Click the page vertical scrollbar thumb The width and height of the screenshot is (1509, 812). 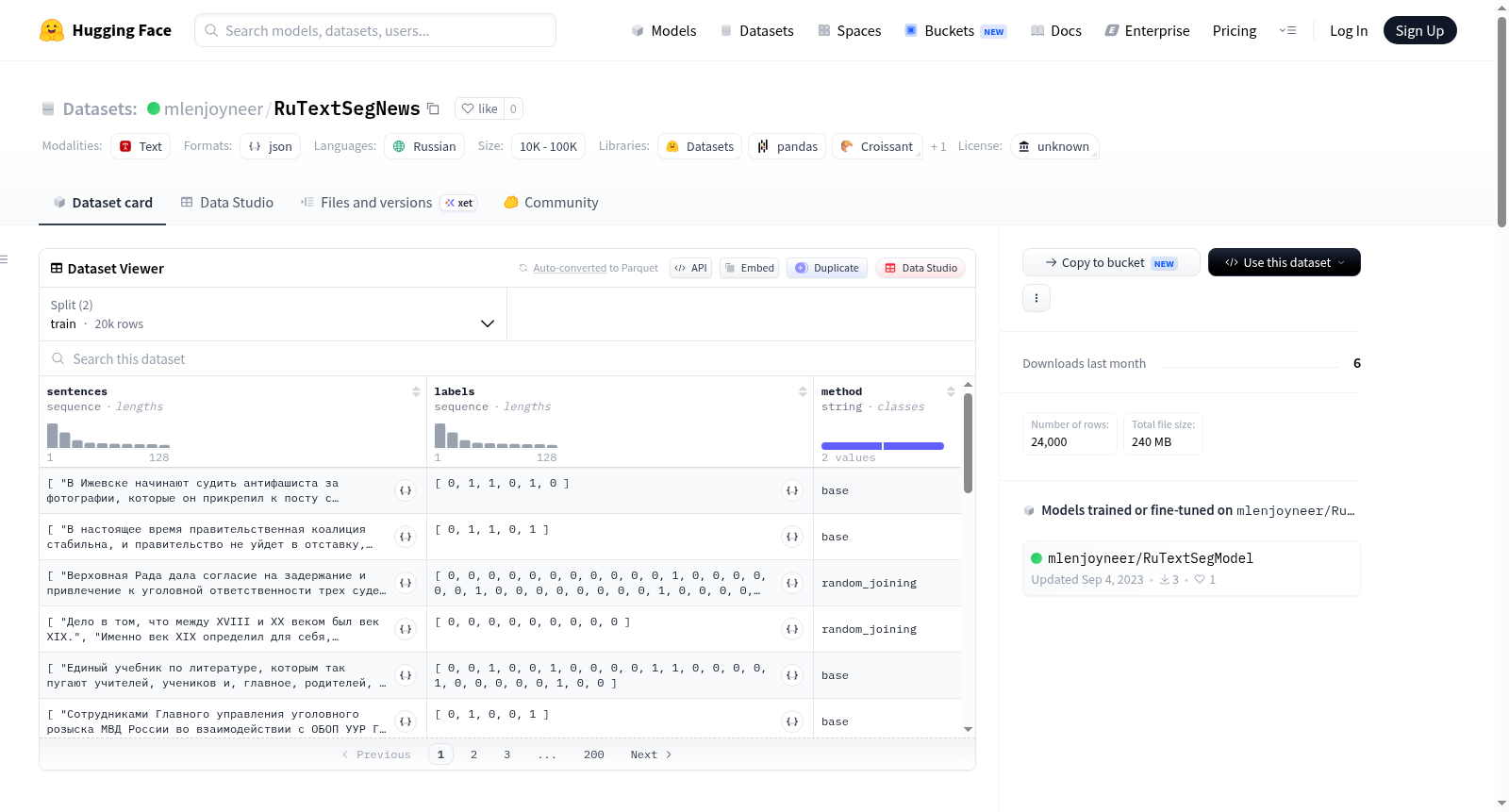click(1501, 121)
